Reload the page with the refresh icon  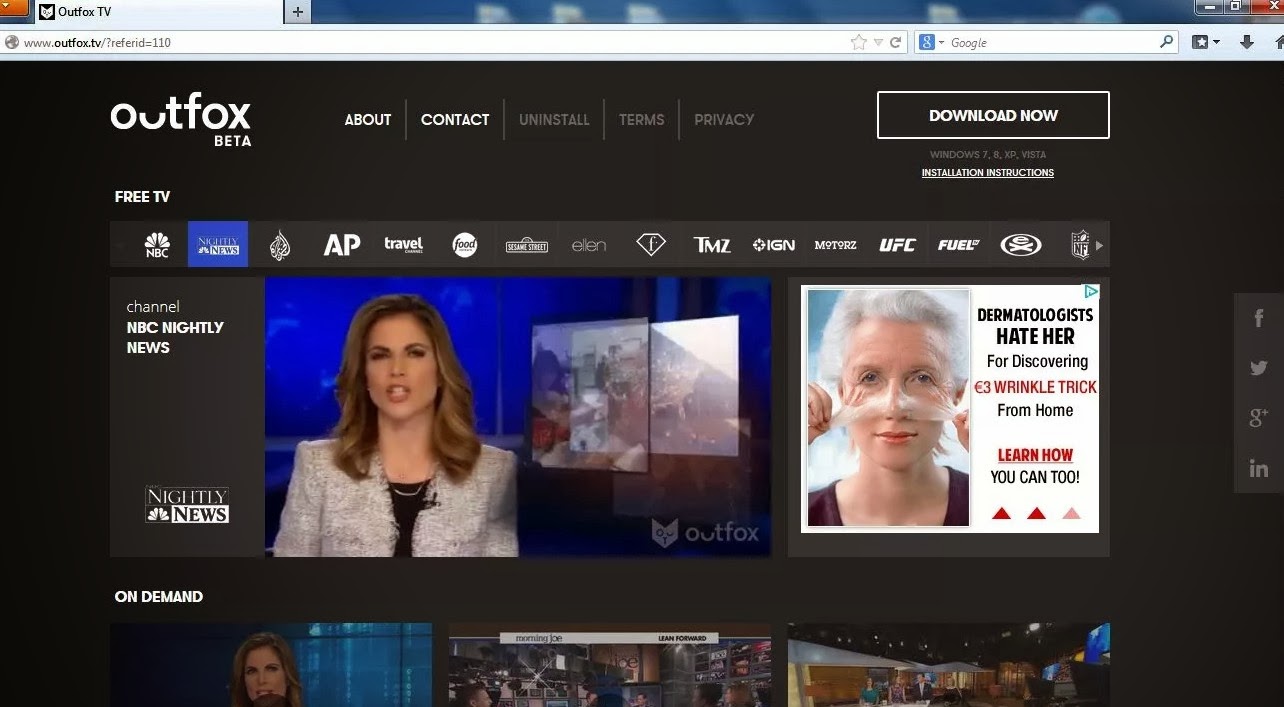click(x=896, y=43)
